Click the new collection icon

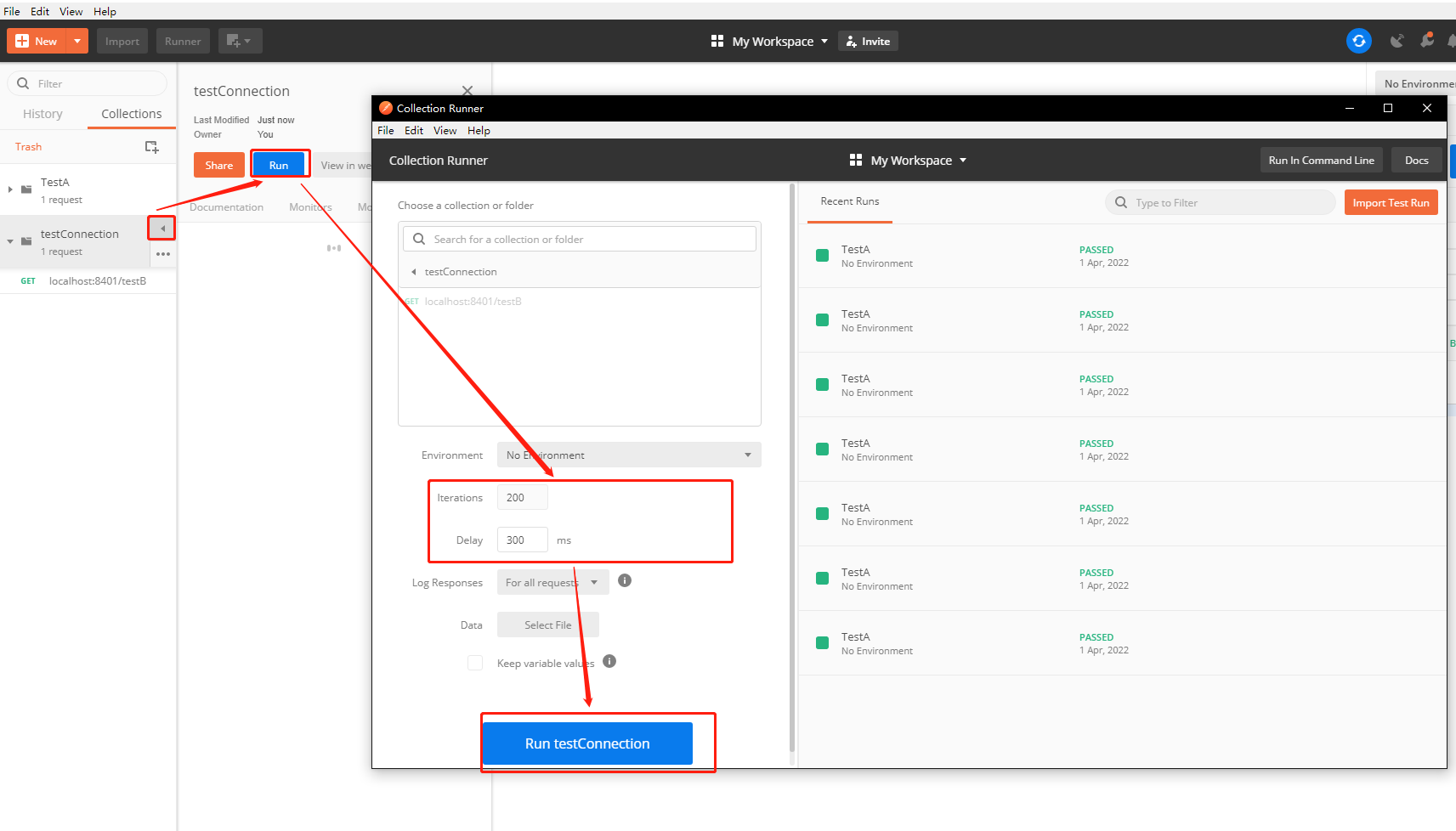pos(152,147)
